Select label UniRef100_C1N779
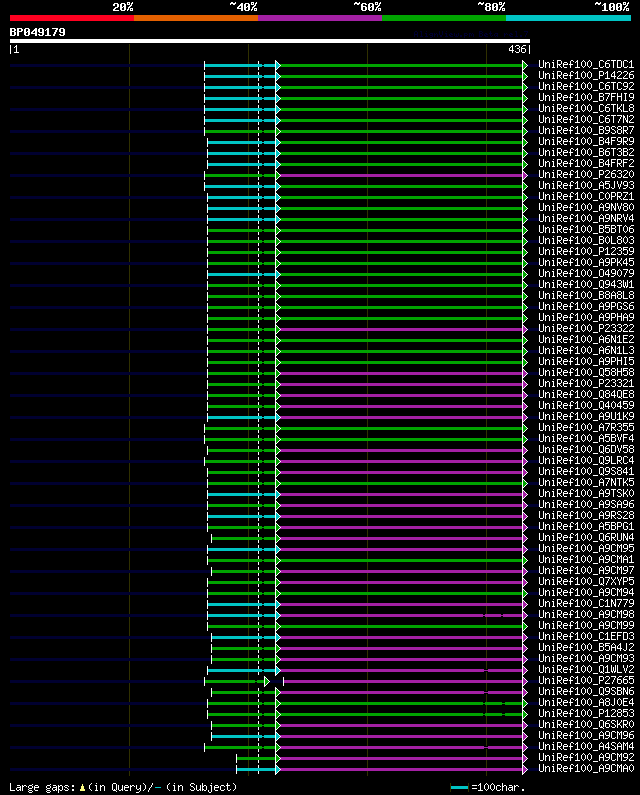This screenshot has width=640, height=795. [x=586, y=603]
